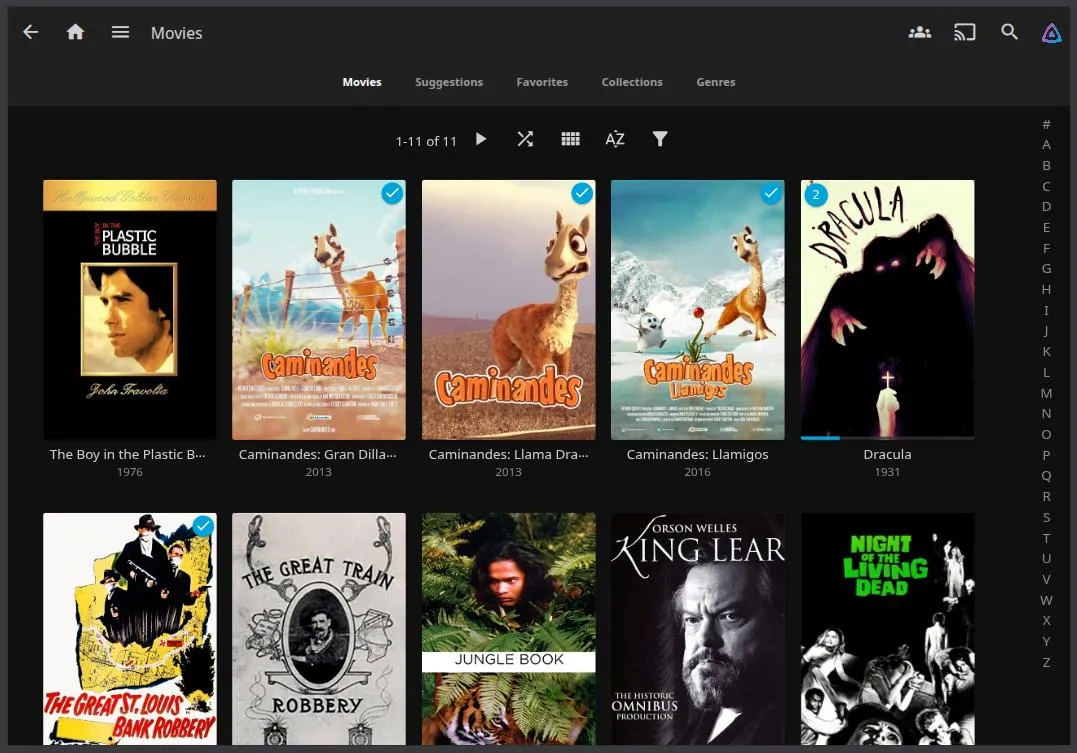The height and width of the screenshot is (753, 1077).
Task: Shuffle the movie library
Action: pyautogui.click(x=525, y=139)
